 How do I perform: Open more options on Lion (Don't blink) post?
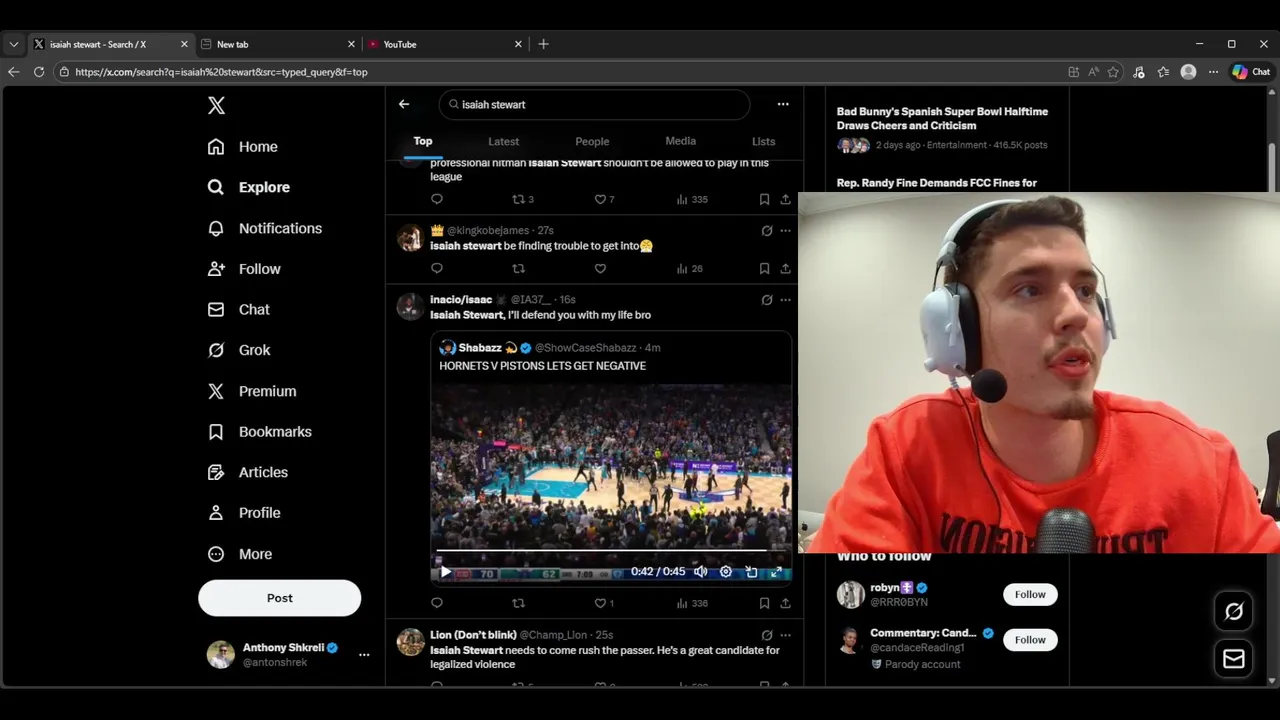point(785,635)
